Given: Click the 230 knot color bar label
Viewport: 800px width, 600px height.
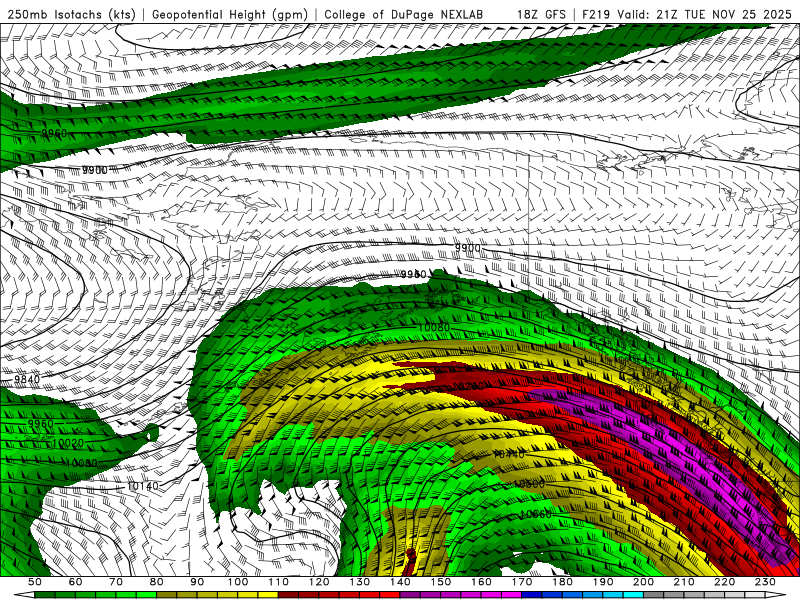Looking at the screenshot, I should coord(765,582).
